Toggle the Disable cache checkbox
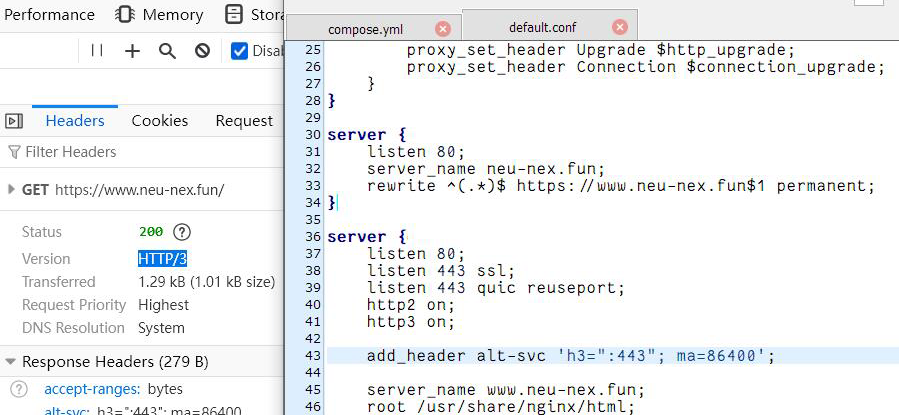 pos(240,51)
